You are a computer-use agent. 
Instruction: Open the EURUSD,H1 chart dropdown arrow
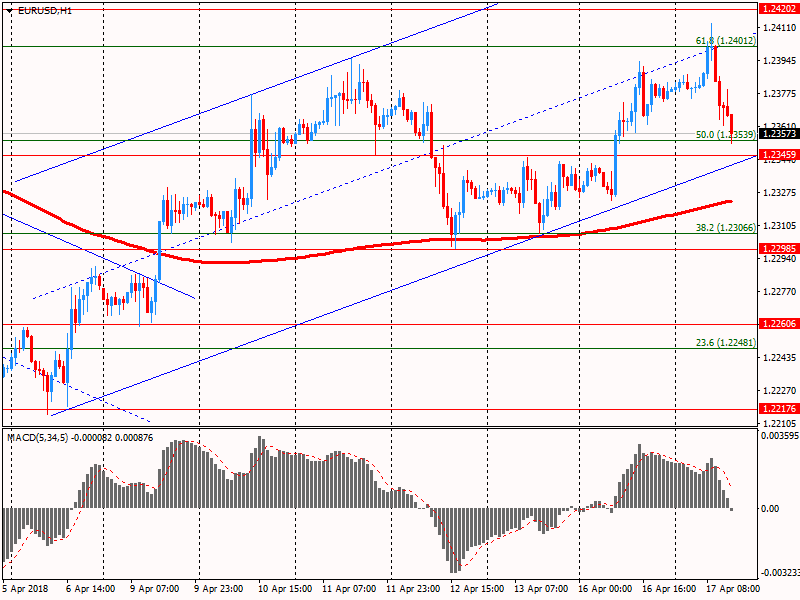pos(9,11)
